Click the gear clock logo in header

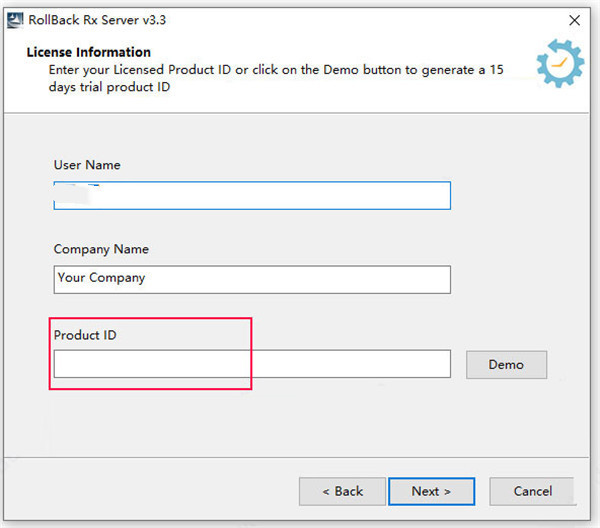click(x=560, y=64)
